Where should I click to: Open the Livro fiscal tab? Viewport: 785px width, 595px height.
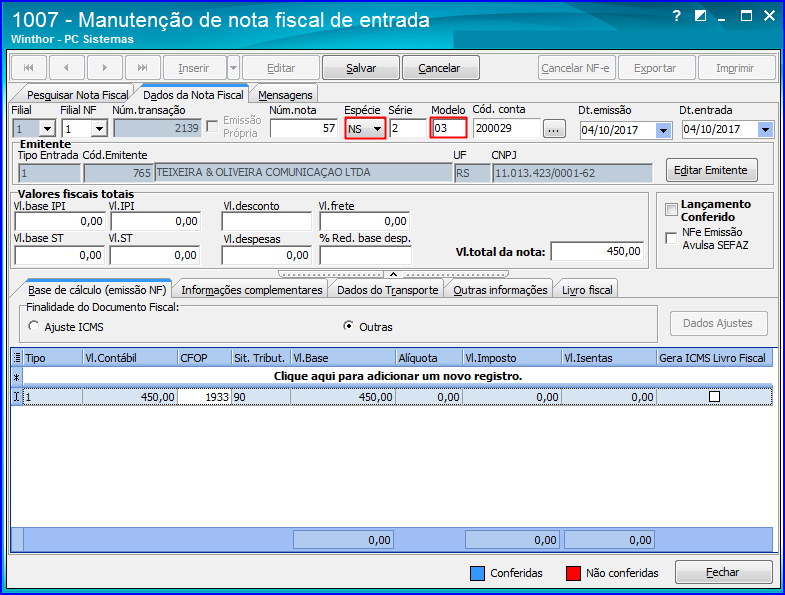tap(587, 290)
